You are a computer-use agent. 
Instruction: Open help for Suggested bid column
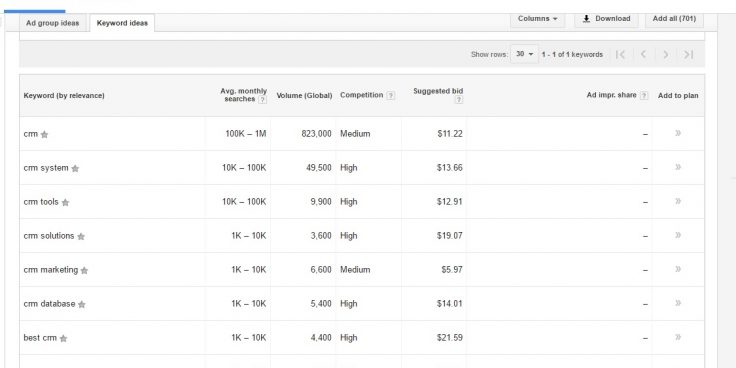(459, 100)
